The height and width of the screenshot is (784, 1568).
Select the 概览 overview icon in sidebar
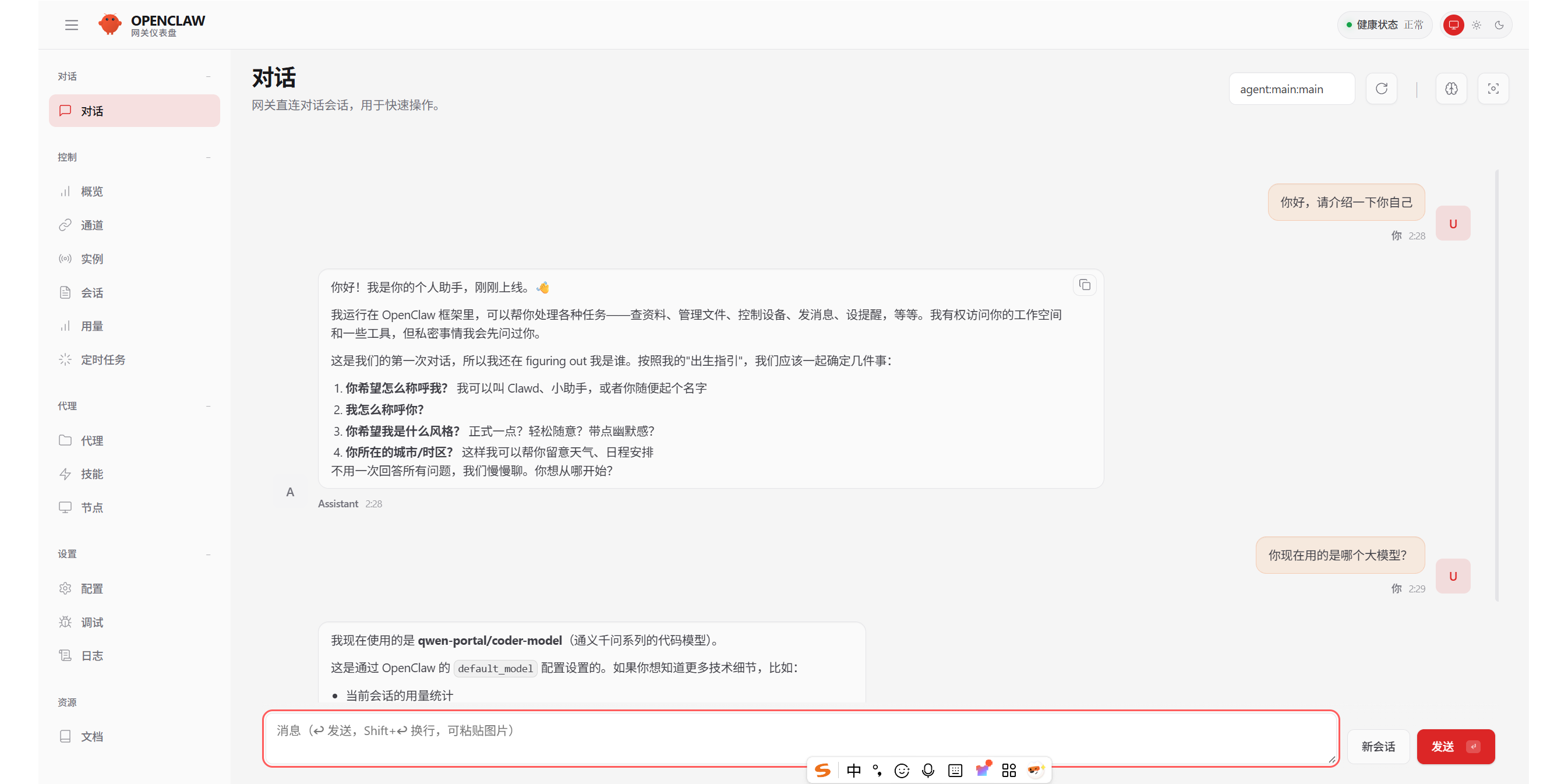65,191
